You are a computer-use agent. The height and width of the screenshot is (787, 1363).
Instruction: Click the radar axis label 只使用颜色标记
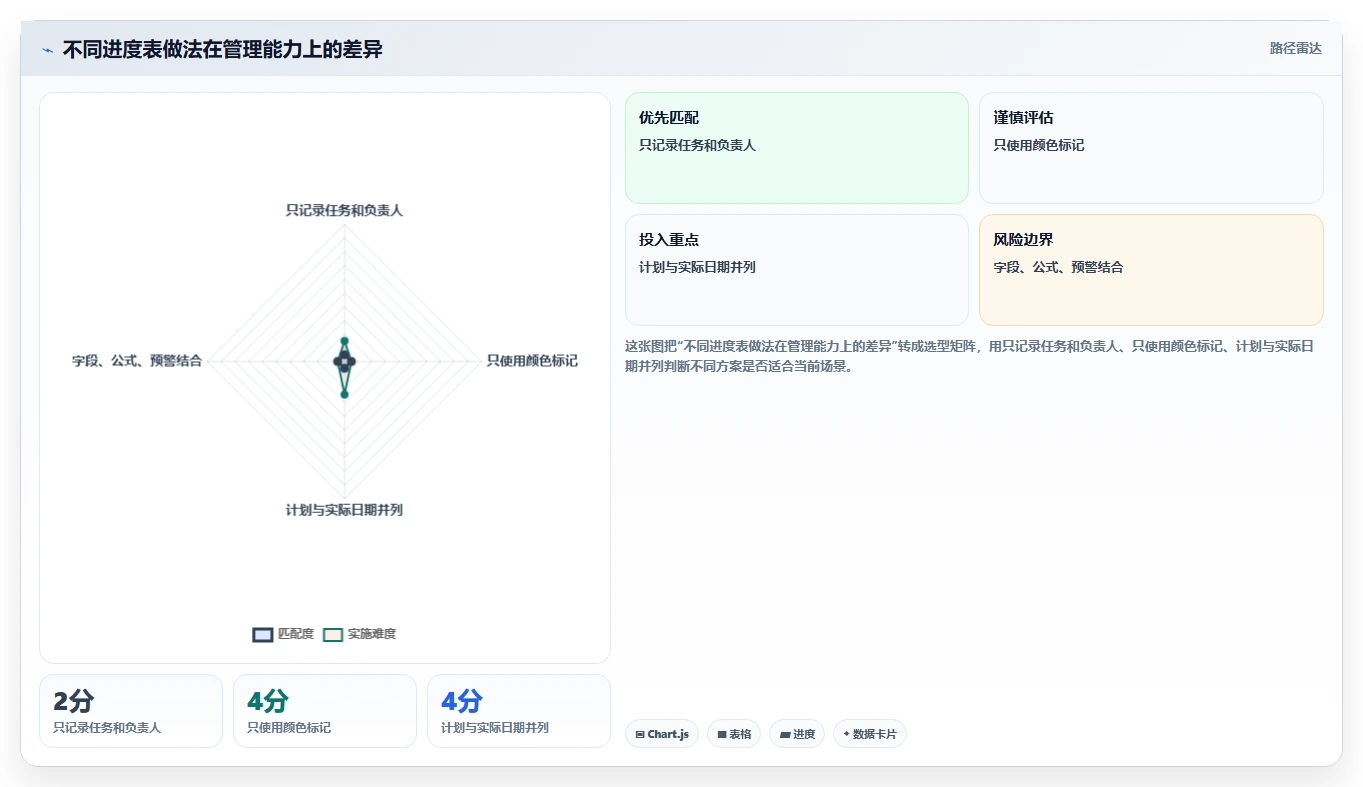[532, 360]
